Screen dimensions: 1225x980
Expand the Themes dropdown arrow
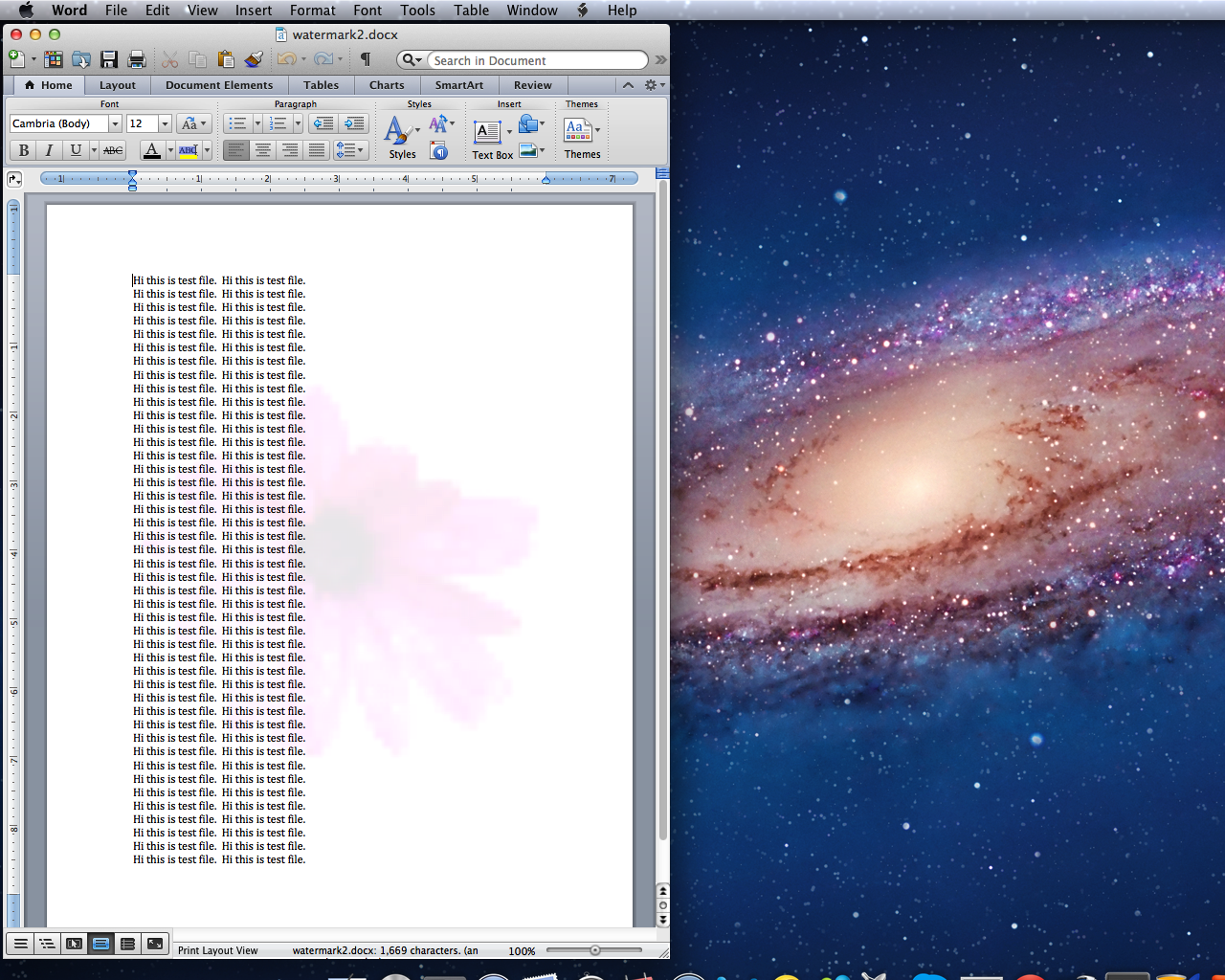(x=598, y=130)
